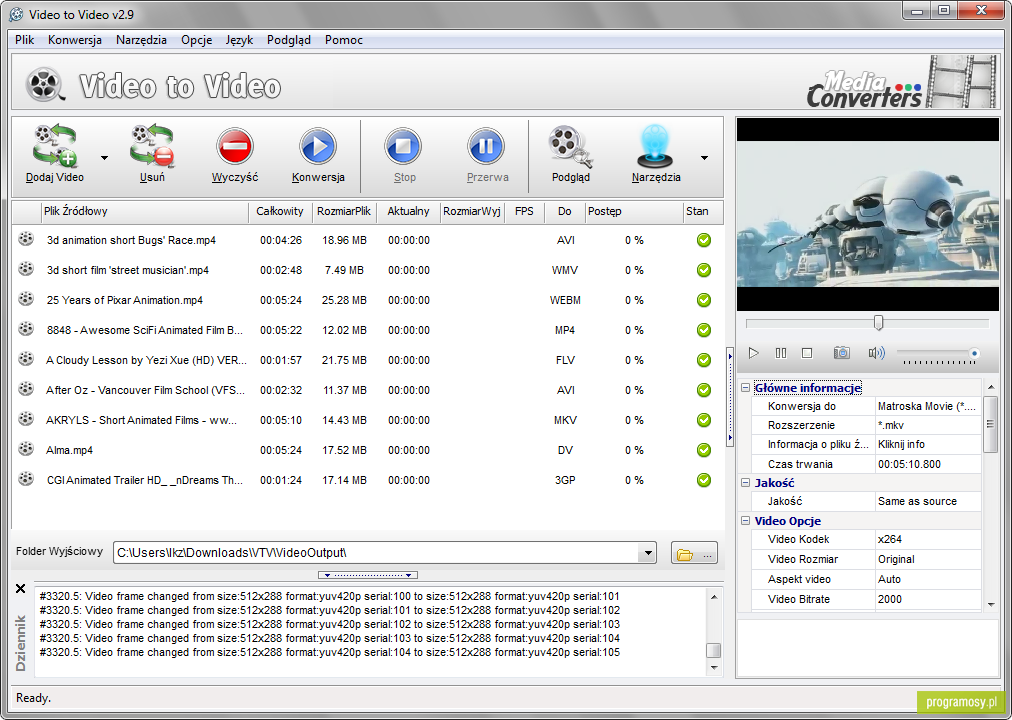Collapse the Video Opcje section
This screenshot has height=720, width=1012.
click(745, 521)
